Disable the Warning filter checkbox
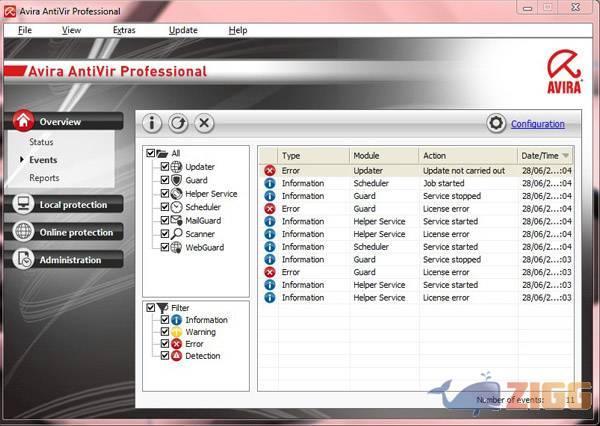The height and width of the screenshot is (426, 600). pos(165,332)
